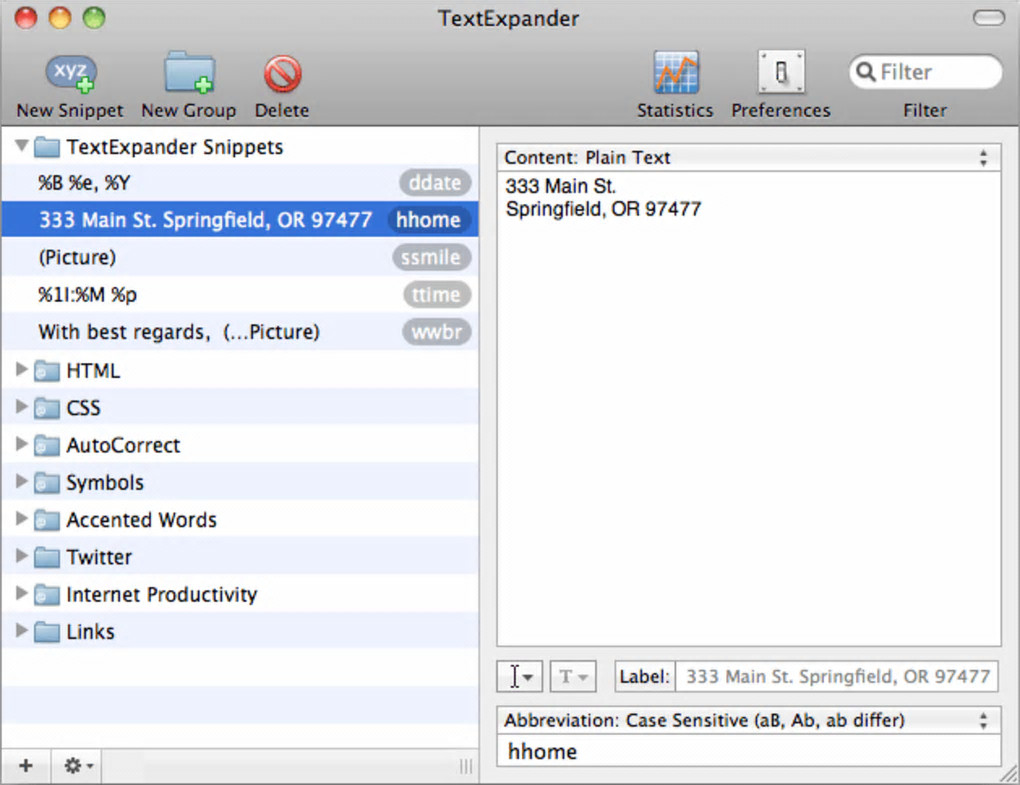Open the Statistics chart icon
Viewport: 1020px width, 785px height.
click(x=675, y=75)
